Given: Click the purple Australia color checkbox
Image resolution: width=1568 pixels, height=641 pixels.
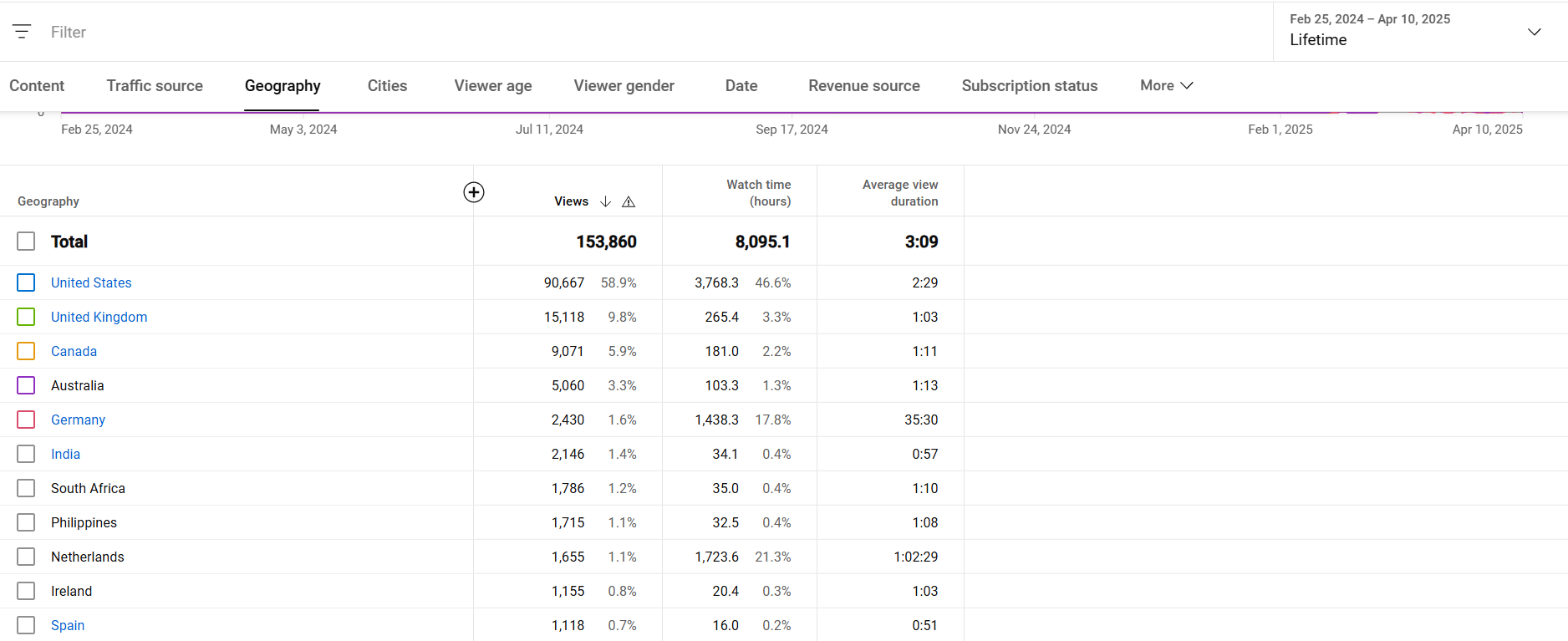Looking at the screenshot, I should pos(26,385).
